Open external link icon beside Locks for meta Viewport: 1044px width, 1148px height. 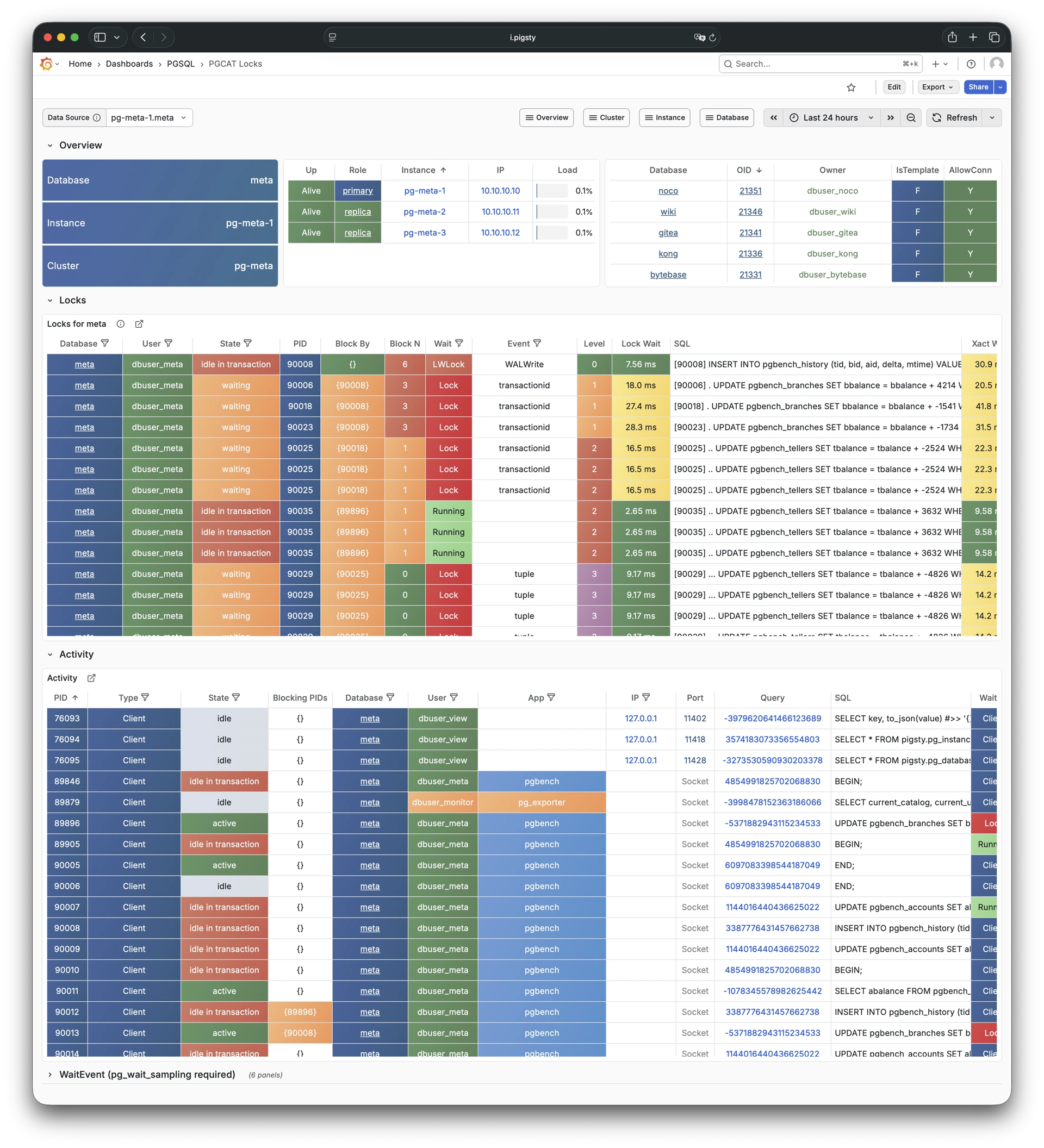pos(139,324)
